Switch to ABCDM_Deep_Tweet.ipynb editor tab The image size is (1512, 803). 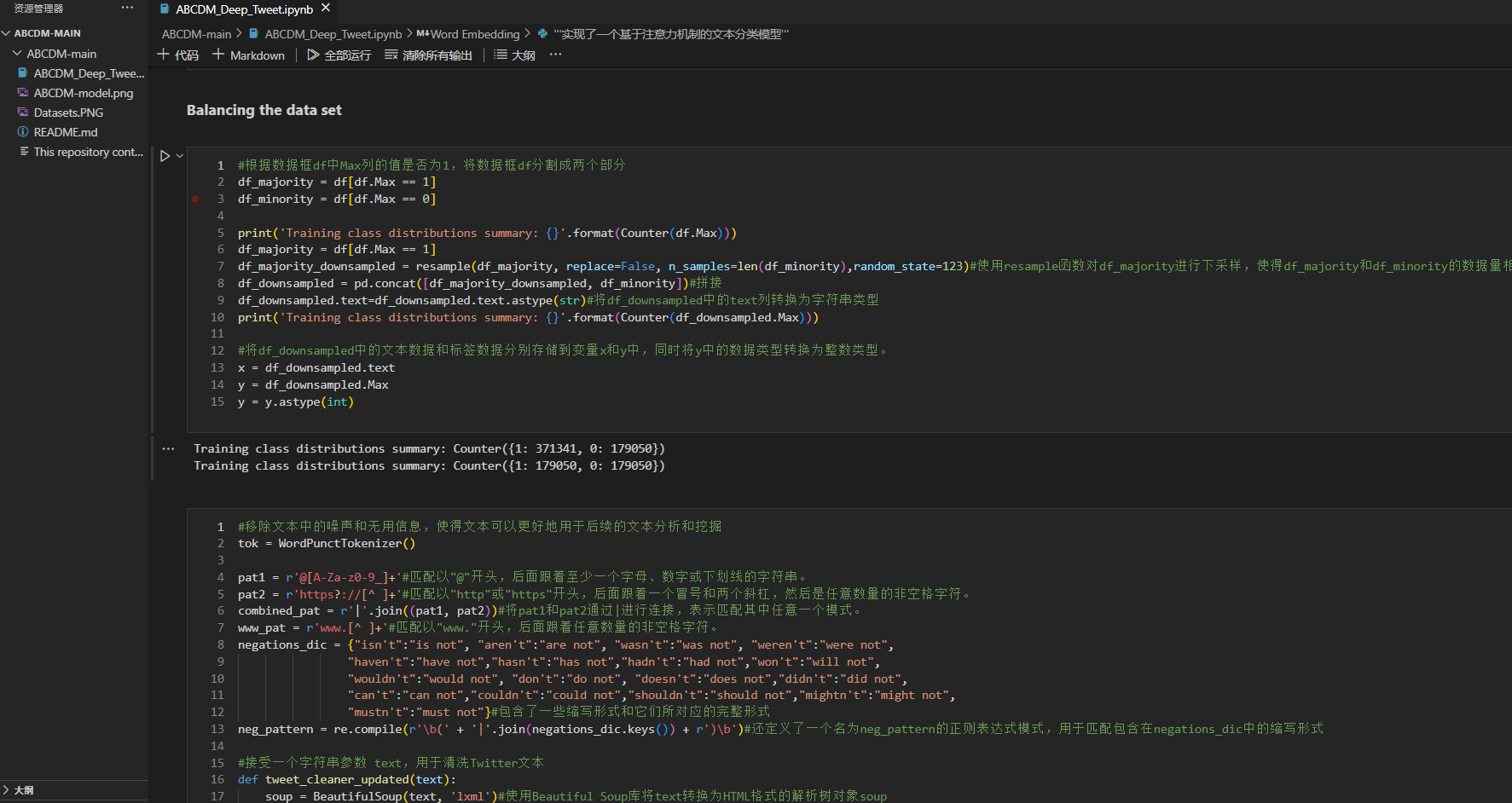(244, 9)
